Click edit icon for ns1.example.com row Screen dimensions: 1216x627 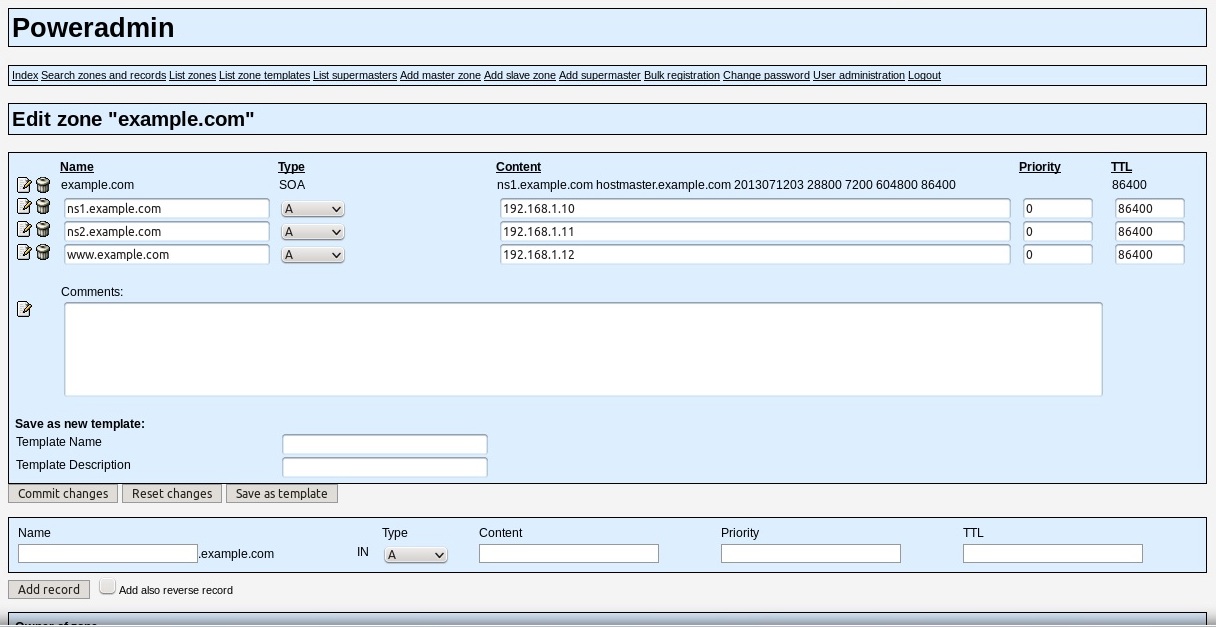coord(24,206)
